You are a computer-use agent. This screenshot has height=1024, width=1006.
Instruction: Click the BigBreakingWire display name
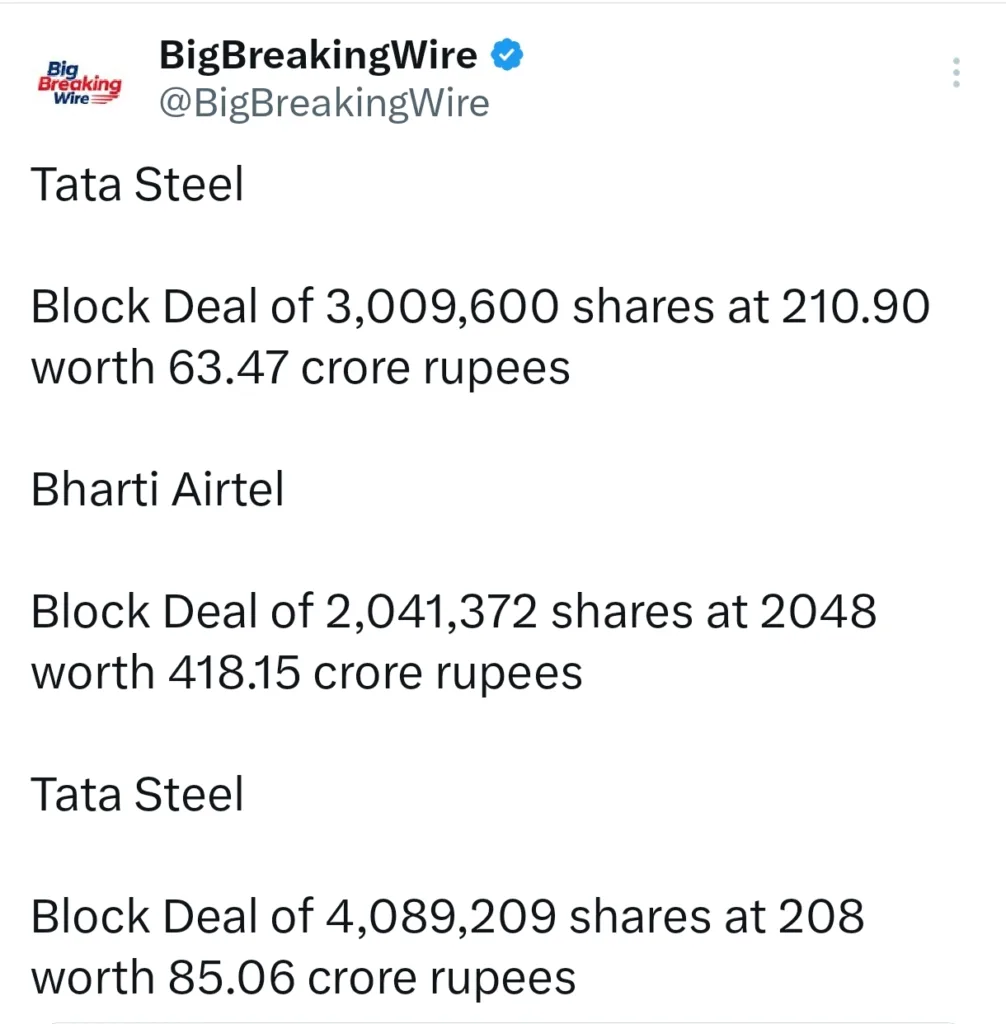click(x=317, y=55)
